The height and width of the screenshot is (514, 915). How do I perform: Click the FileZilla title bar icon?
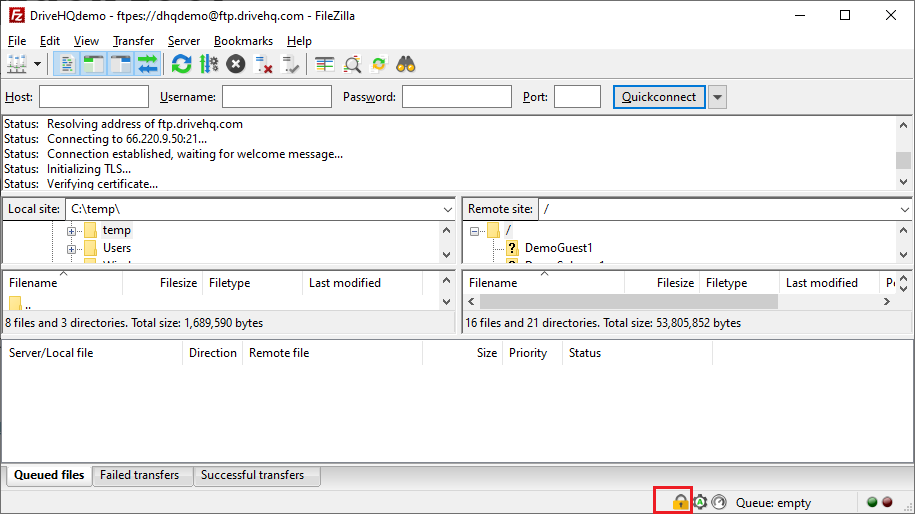coord(17,16)
